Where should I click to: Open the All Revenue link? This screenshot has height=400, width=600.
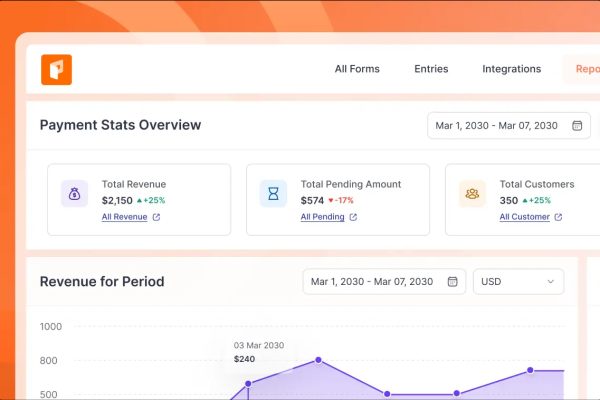click(x=124, y=217)
